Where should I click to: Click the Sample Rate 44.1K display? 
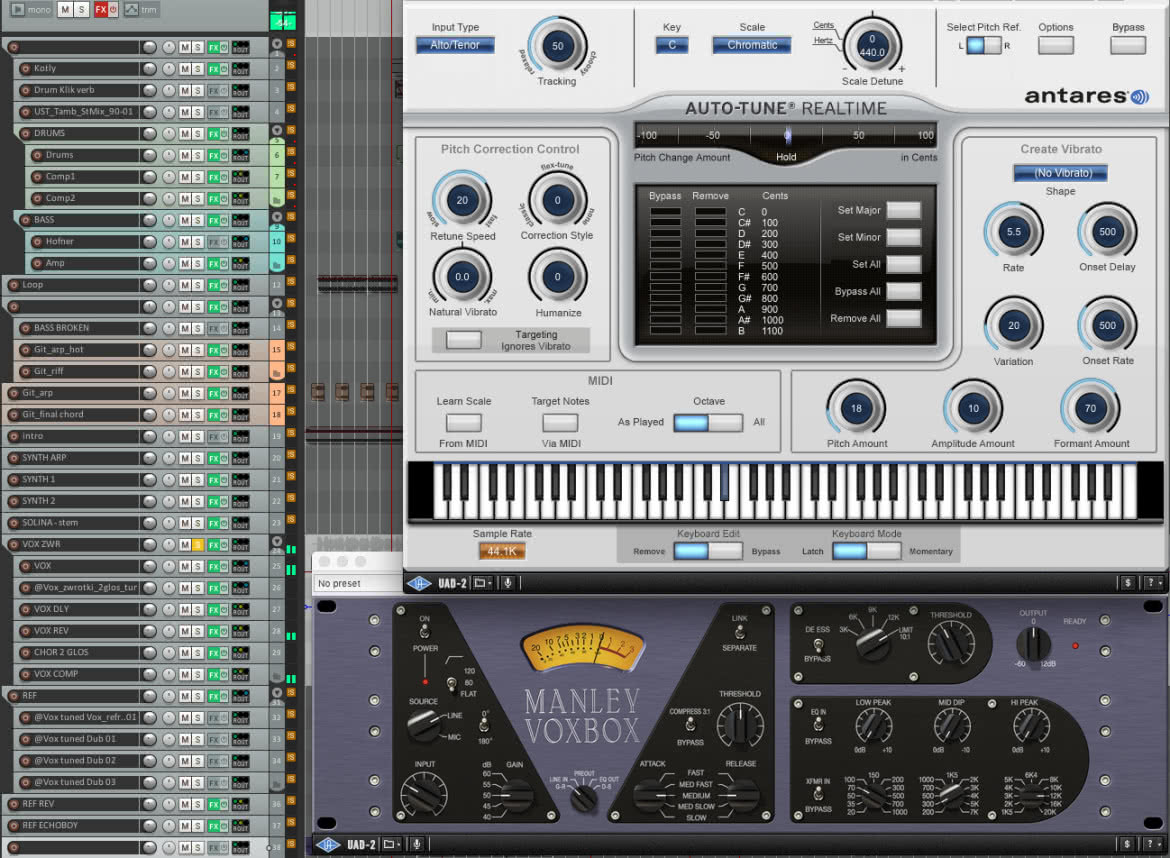502,551
